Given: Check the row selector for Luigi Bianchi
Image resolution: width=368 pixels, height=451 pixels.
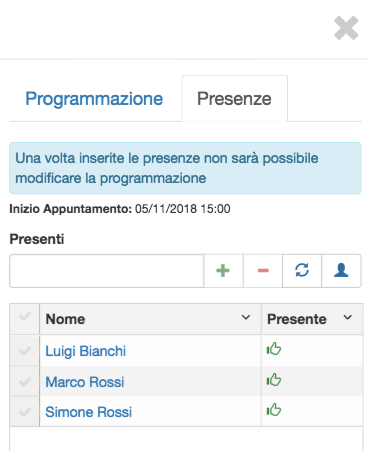Looking at the screenshot, I should pyautogui.click(x=25, y=351).
